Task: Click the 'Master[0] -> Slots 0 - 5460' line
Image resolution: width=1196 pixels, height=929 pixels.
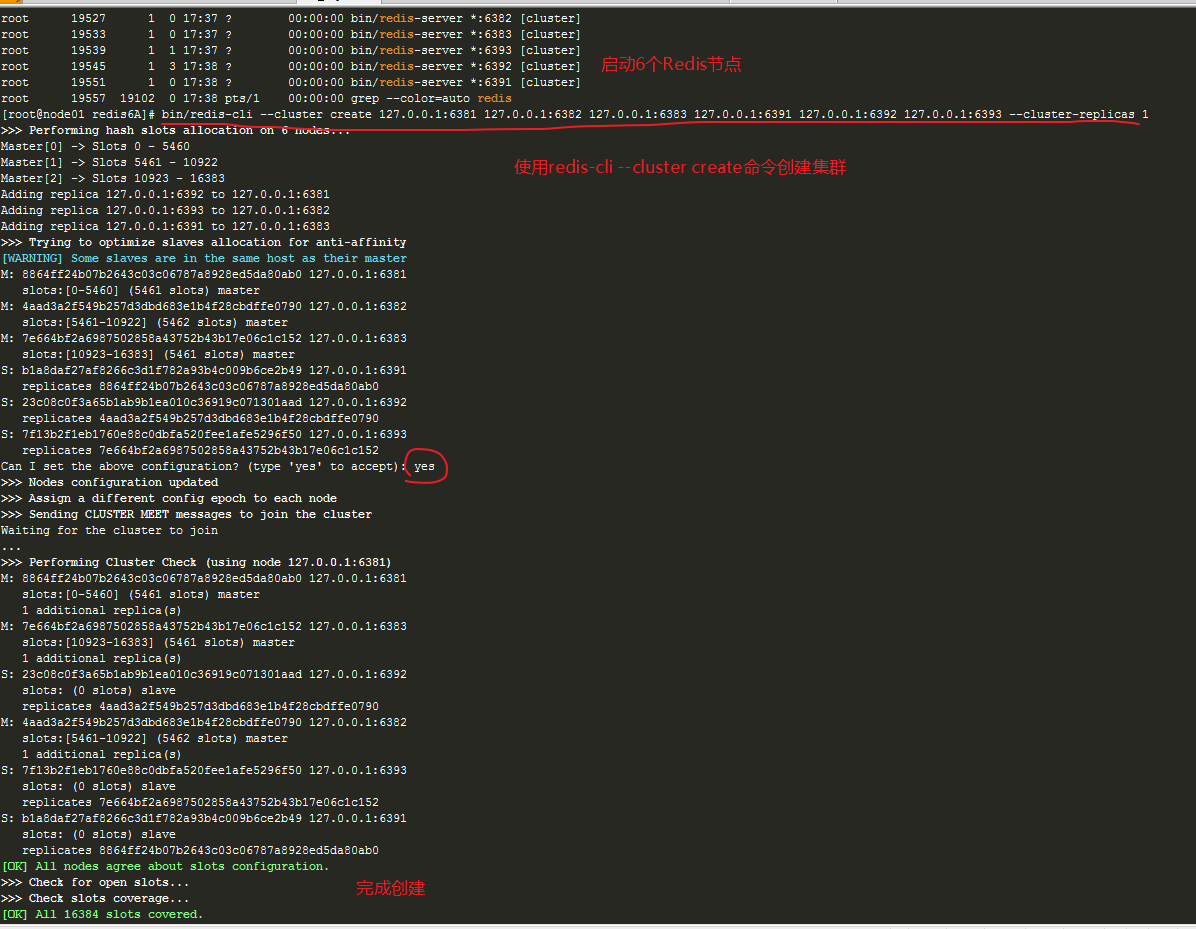Action: [95, 146]
